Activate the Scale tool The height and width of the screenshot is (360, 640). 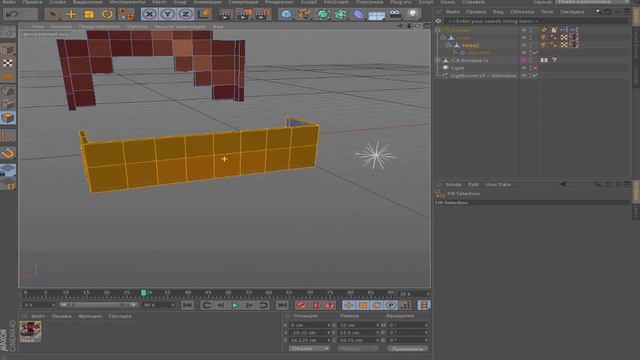click(x=89, y=14)
